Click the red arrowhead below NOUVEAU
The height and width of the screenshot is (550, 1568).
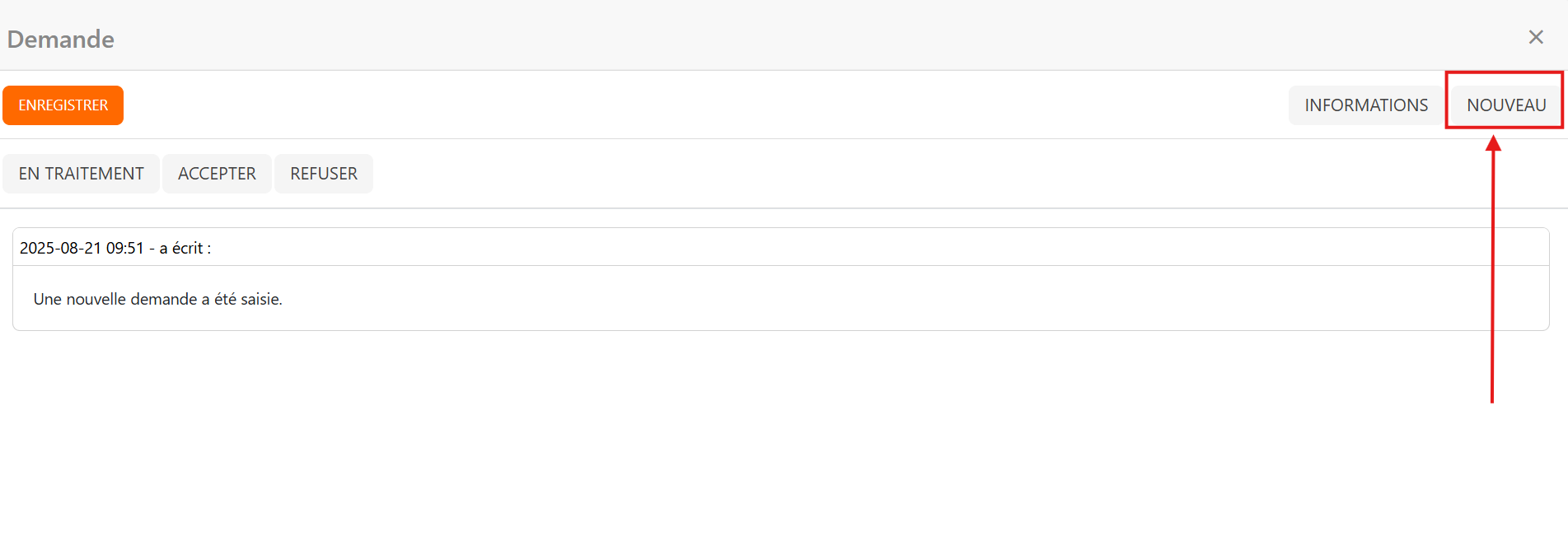[x=1493, y=144]
